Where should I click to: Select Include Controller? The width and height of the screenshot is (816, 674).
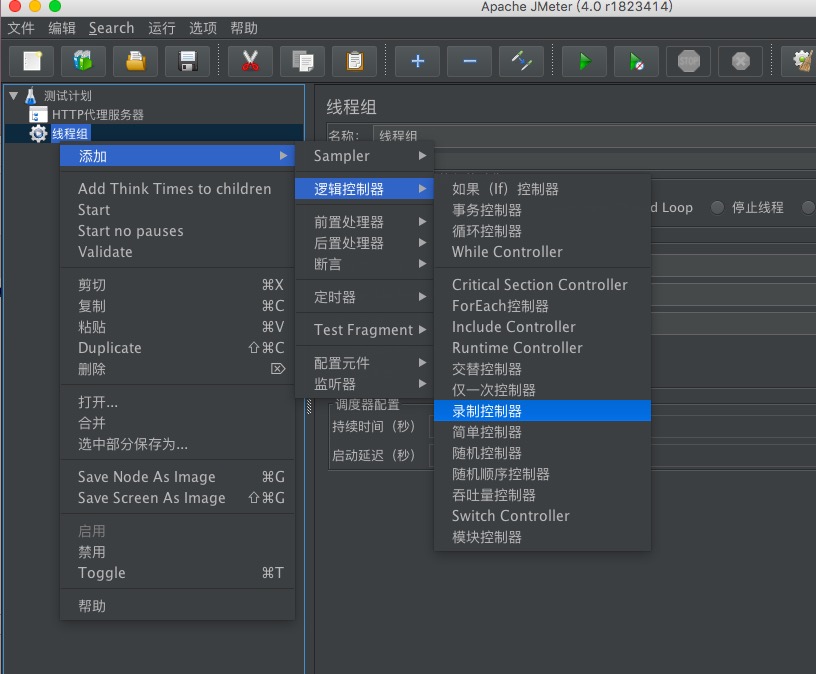coord(542,326)
